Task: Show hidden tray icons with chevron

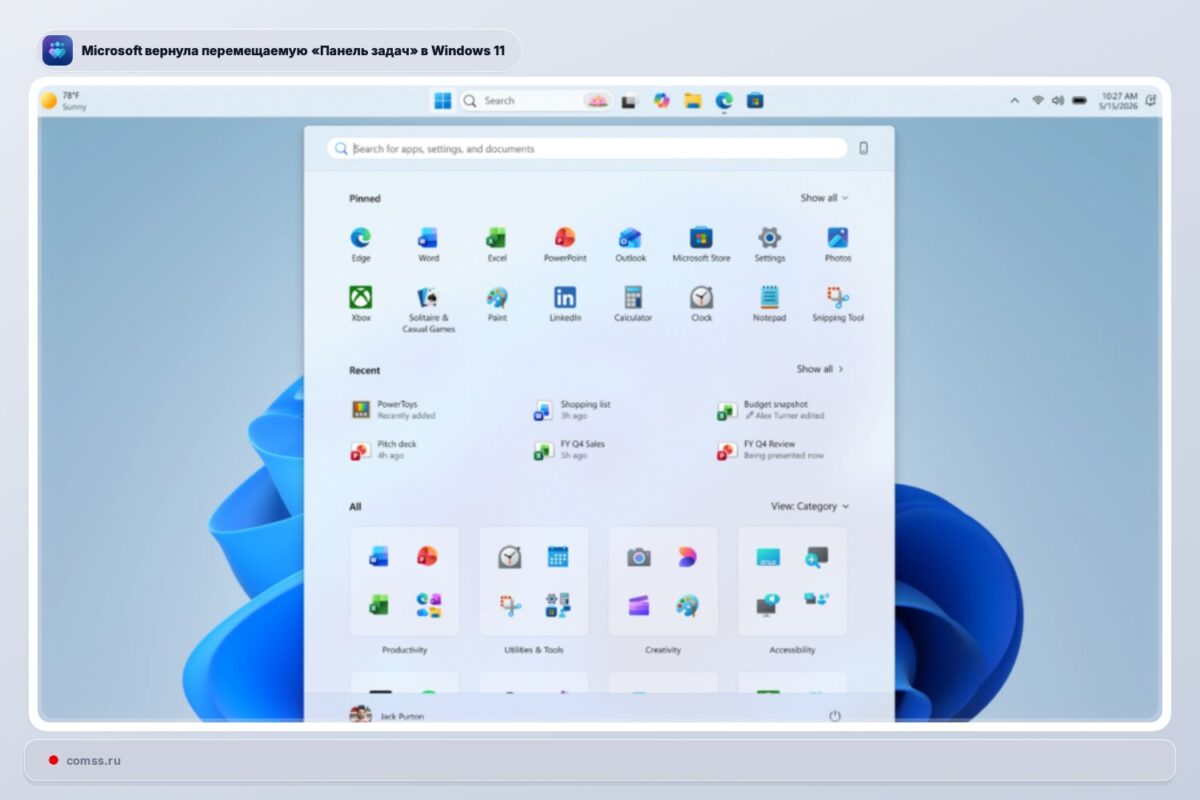Action: tap(1015, 100)
